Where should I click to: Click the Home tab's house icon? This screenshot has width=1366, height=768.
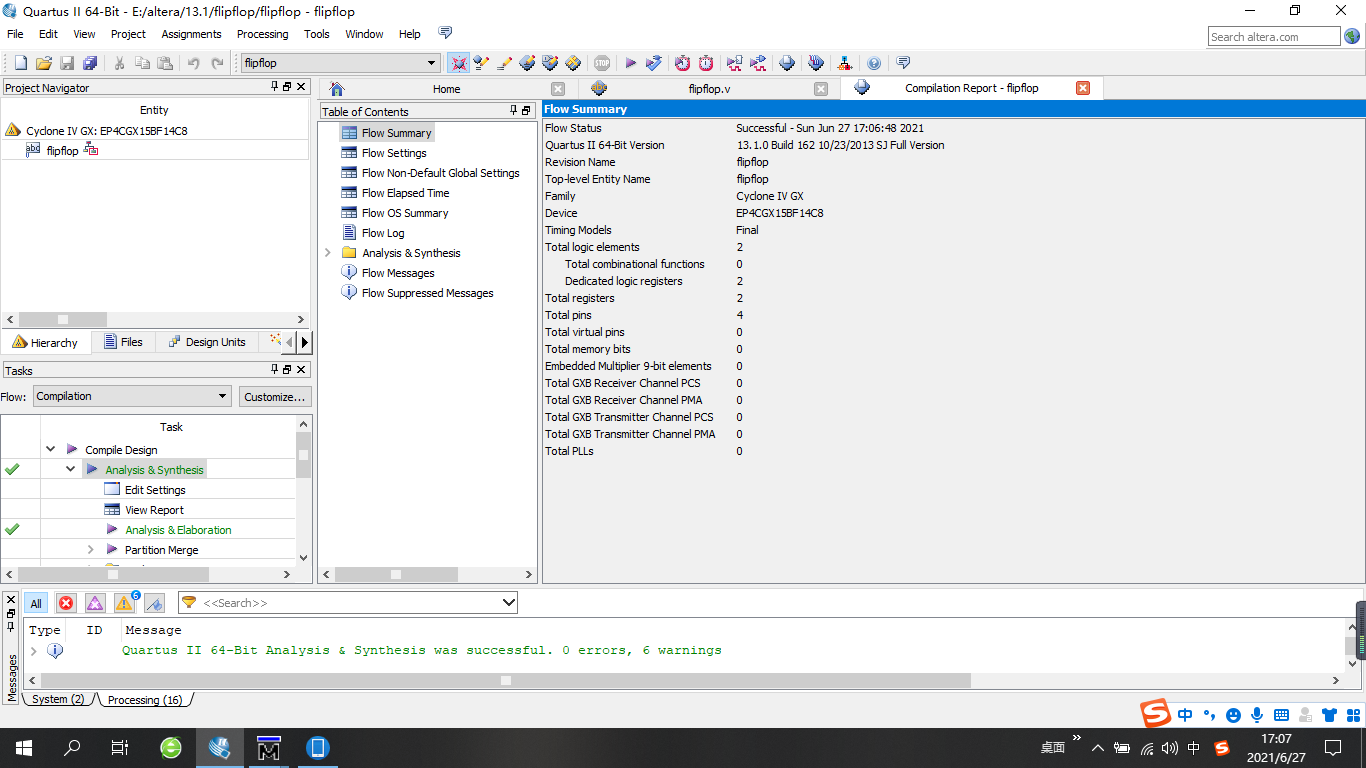336,89
